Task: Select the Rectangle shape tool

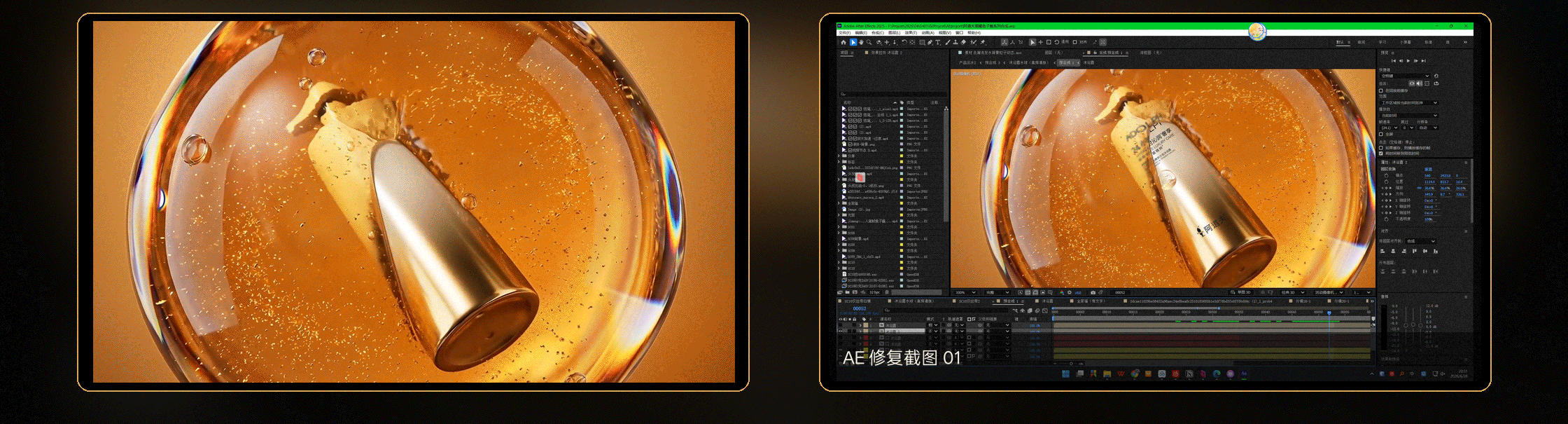Action: [922, 42]
